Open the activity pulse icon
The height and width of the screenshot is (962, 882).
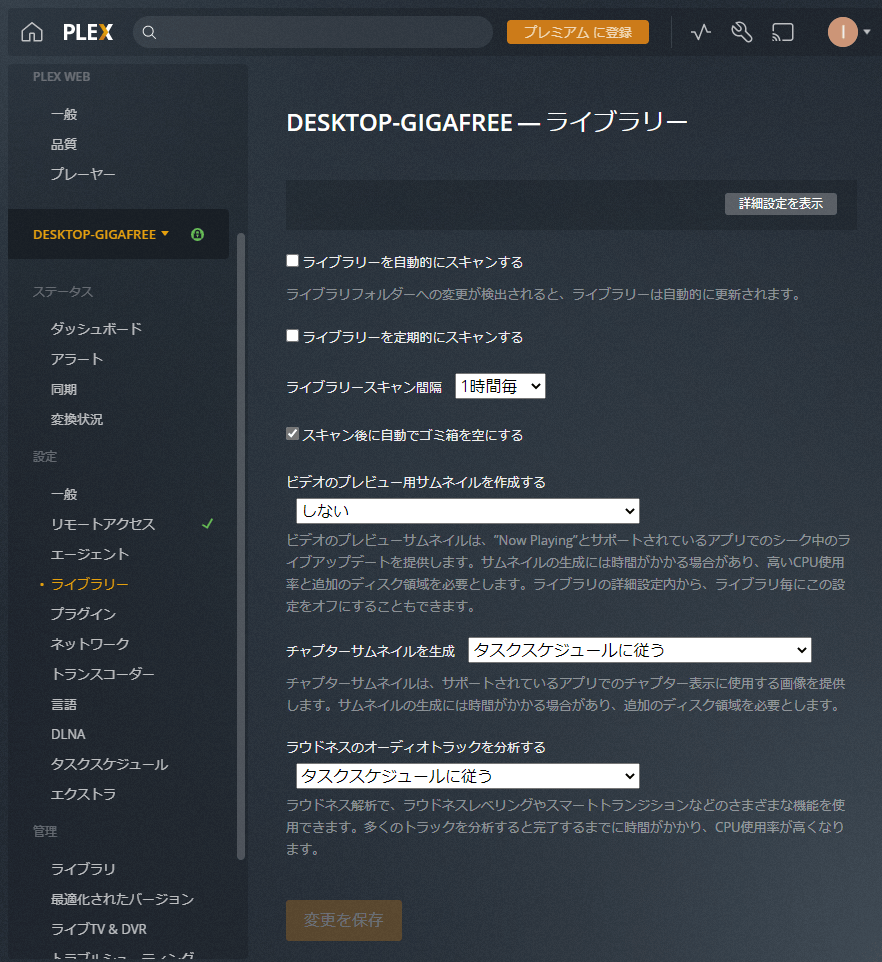700,32
